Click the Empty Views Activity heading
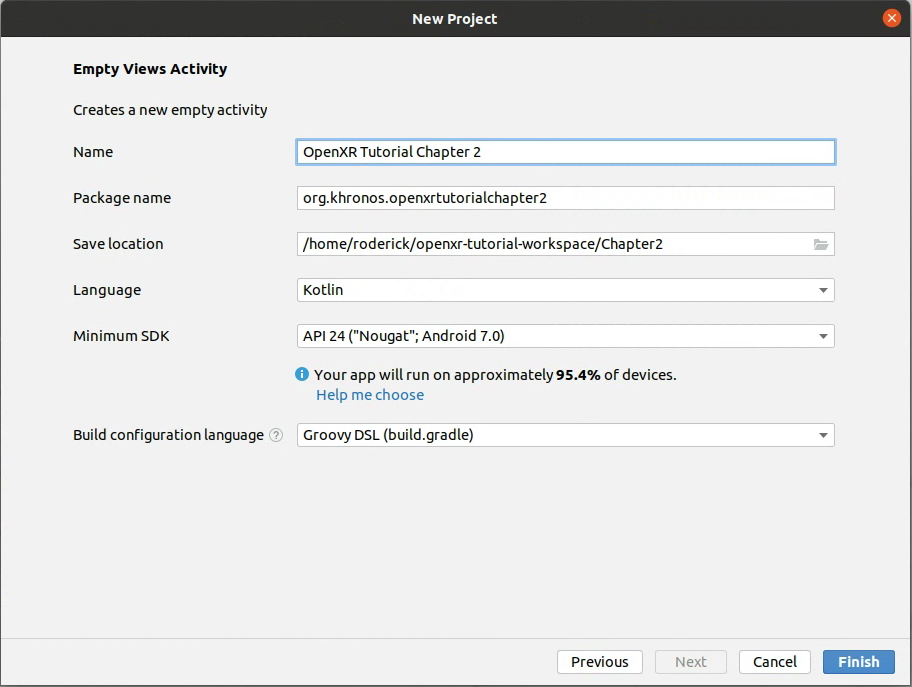 pyautogui.click(x=150, y=69)
